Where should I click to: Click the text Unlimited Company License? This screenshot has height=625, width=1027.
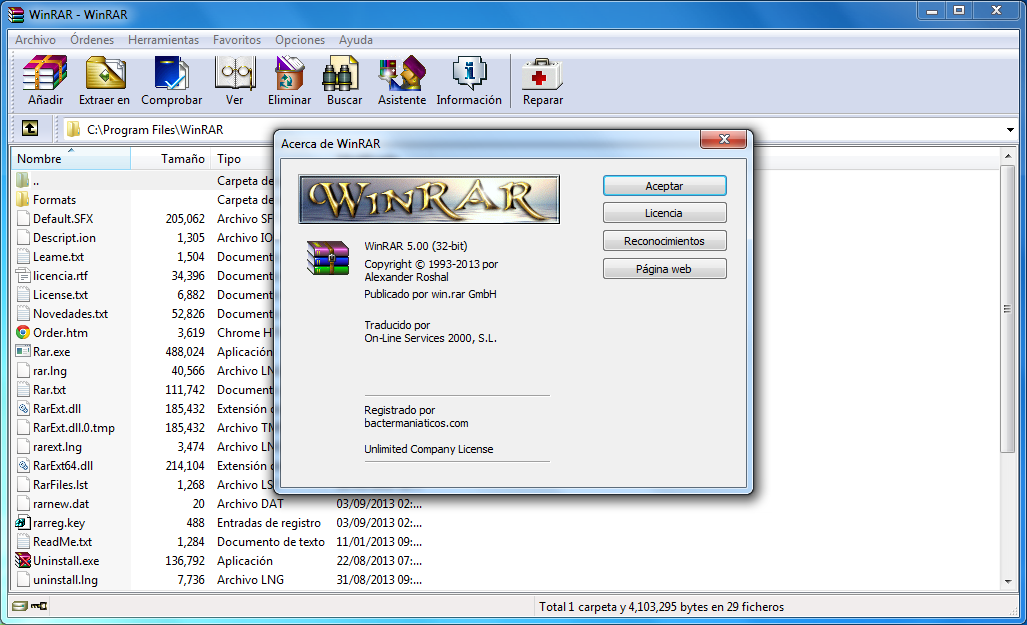coord(428,449)
